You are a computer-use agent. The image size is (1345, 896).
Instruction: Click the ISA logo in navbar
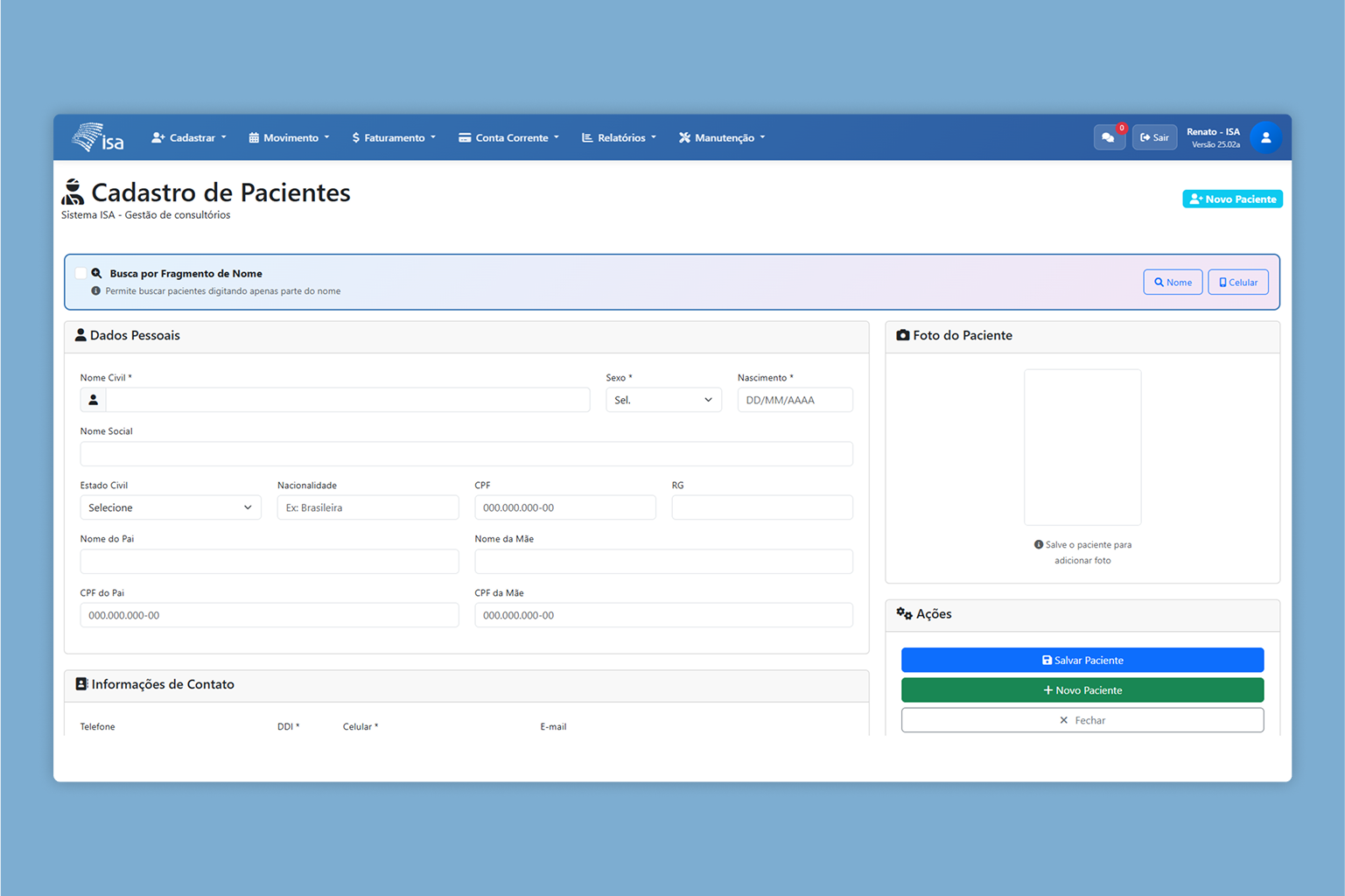click(98, 137)
